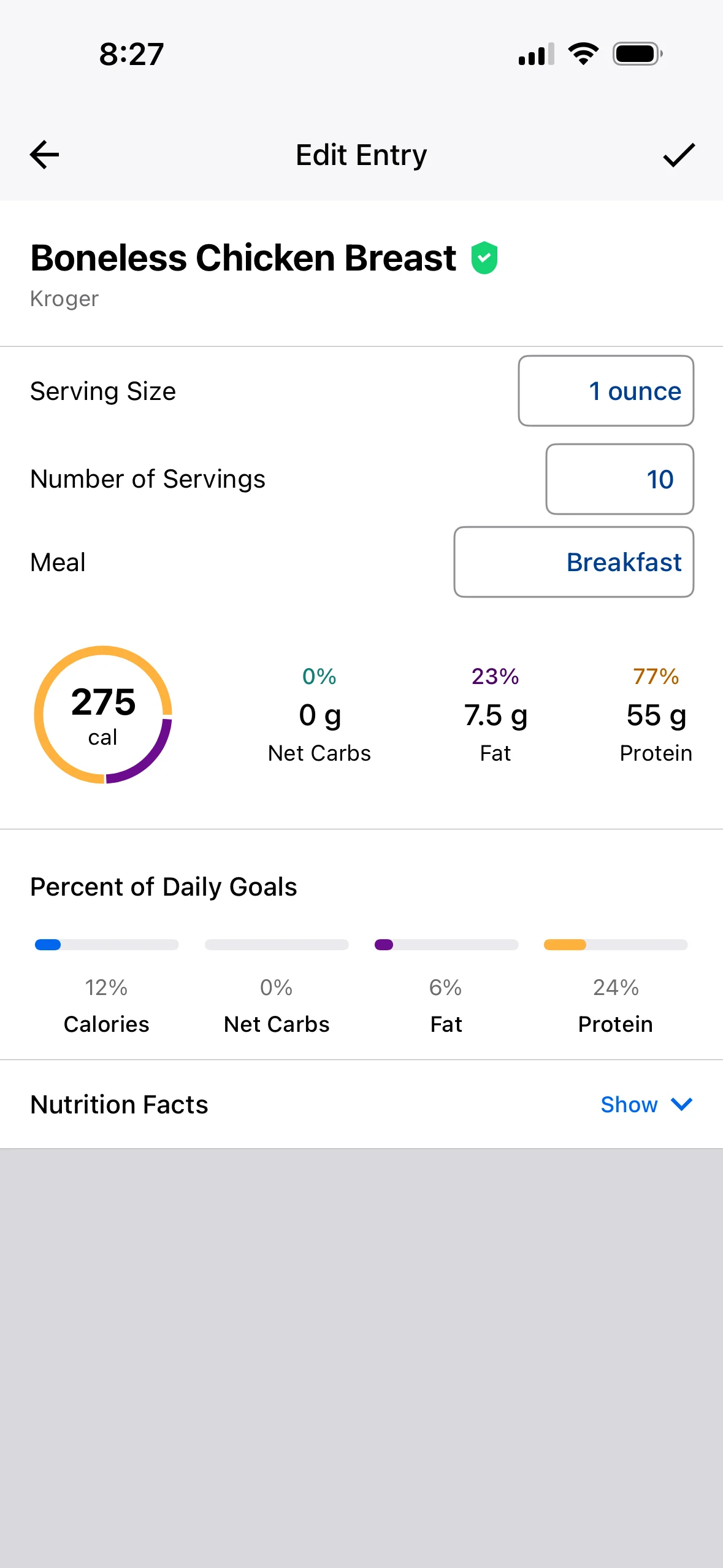The width and height of the screenshot is (723, 1568).
Task: Tap the Wi-Fi status icon
Action: click(583, 54)
